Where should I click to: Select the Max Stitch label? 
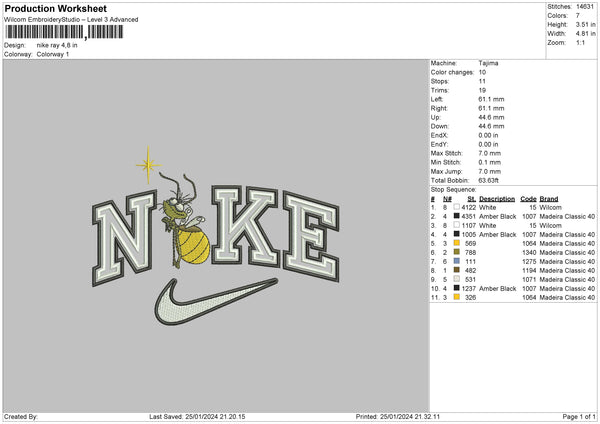point(447,153)
